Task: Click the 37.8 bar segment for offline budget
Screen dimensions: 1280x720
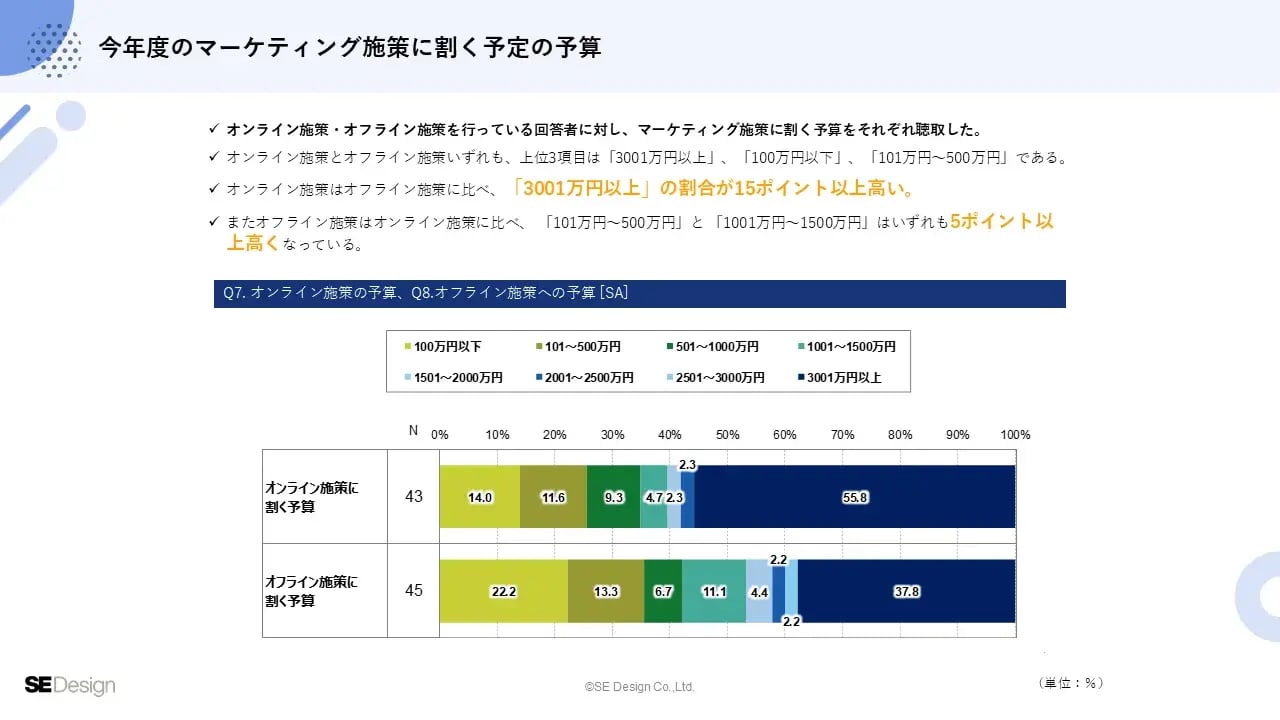Action: 907,591
